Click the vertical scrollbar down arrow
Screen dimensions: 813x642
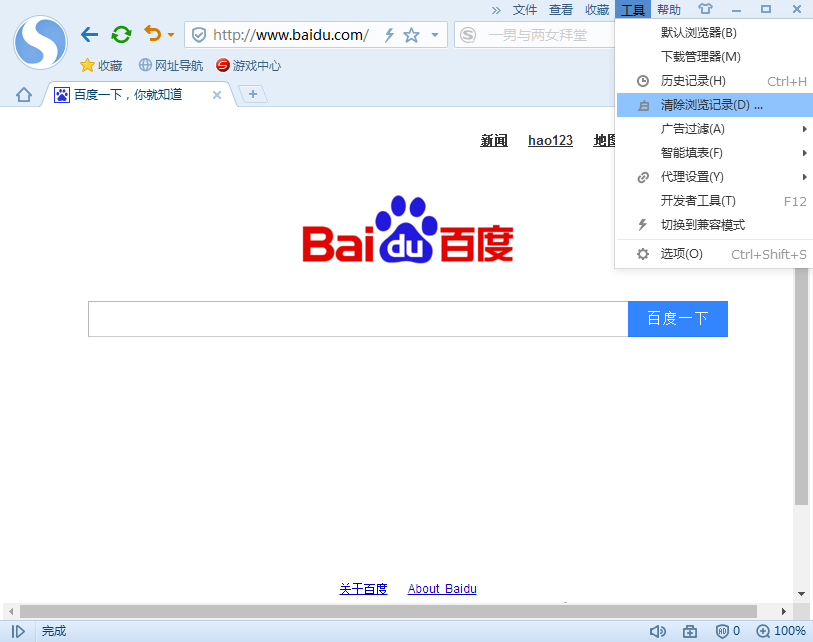[x=801, y=594]
